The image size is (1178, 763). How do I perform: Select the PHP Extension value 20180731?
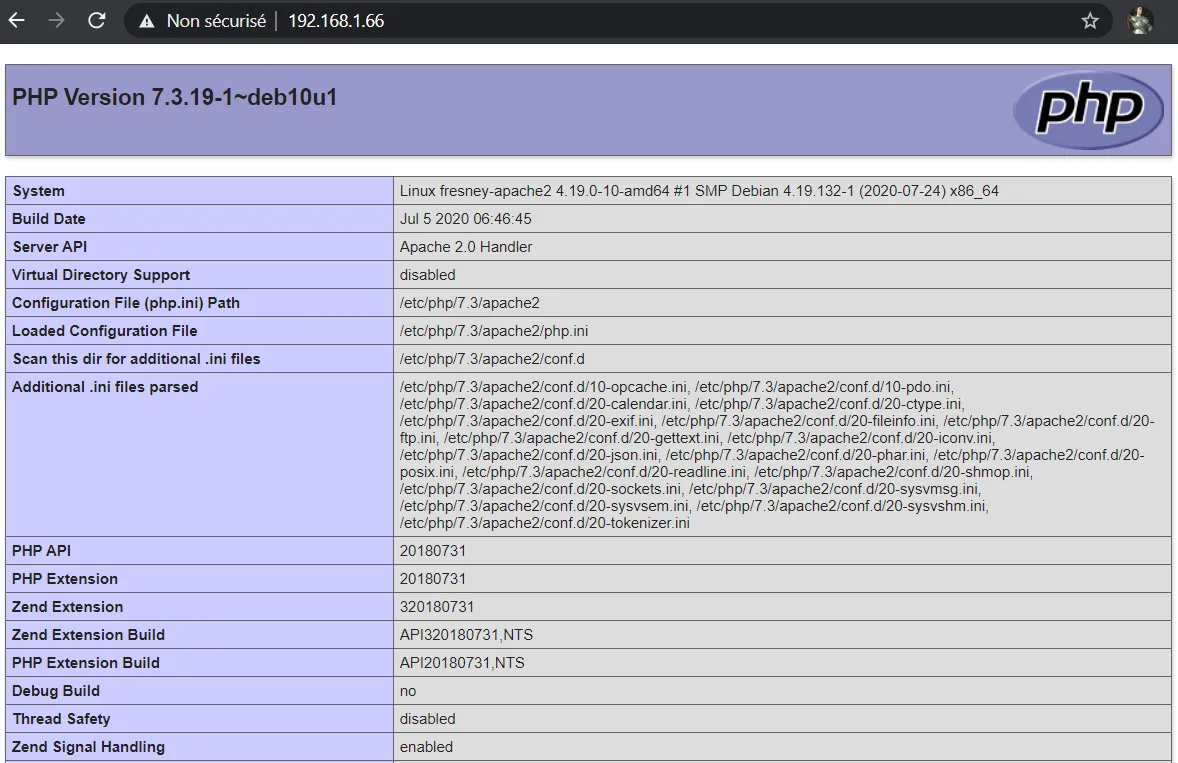coord(433,578)
